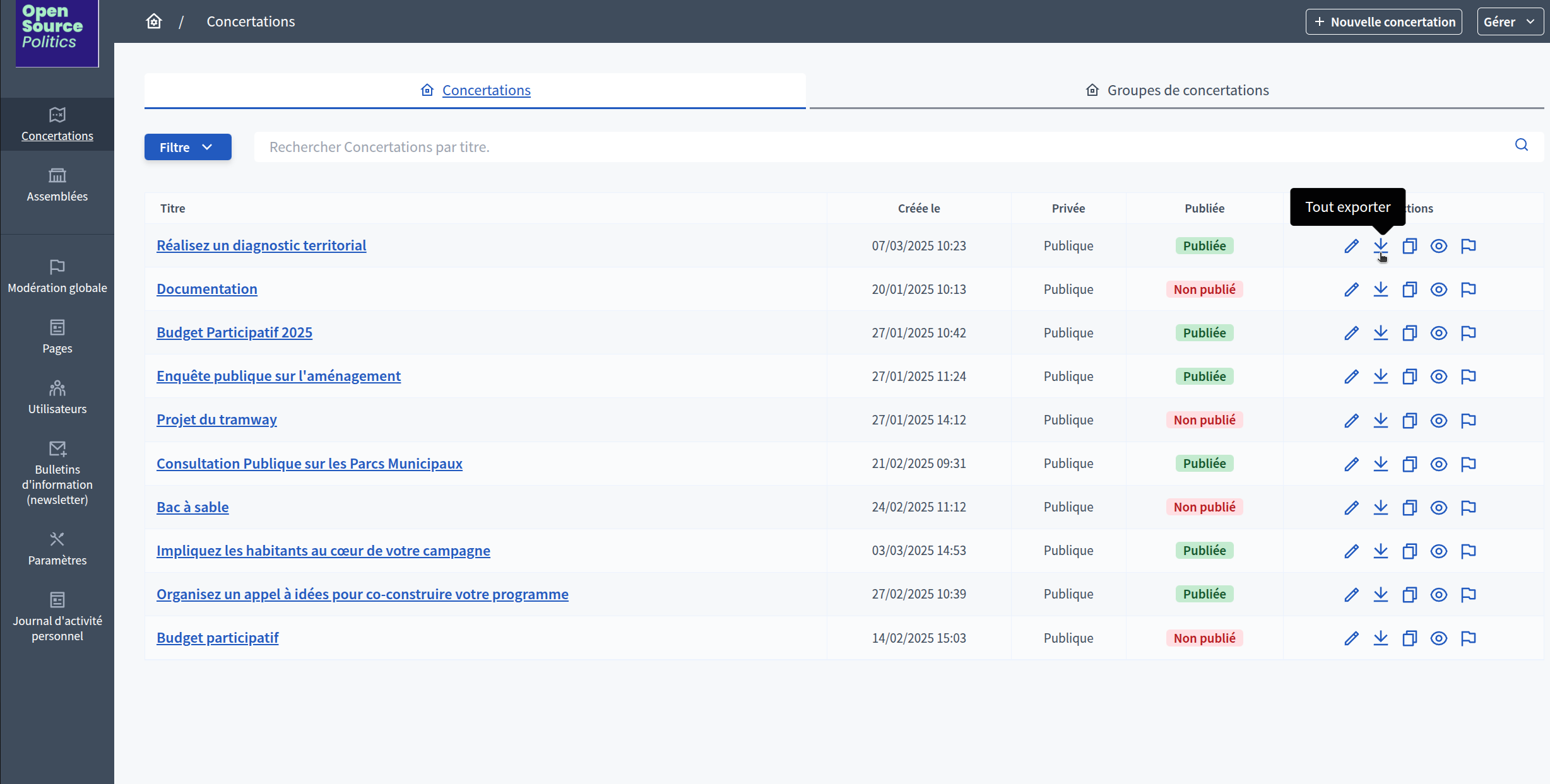Select the Concertations tab
The image size is (1550, 784).
pyautogui.click(x=475, y=90)
